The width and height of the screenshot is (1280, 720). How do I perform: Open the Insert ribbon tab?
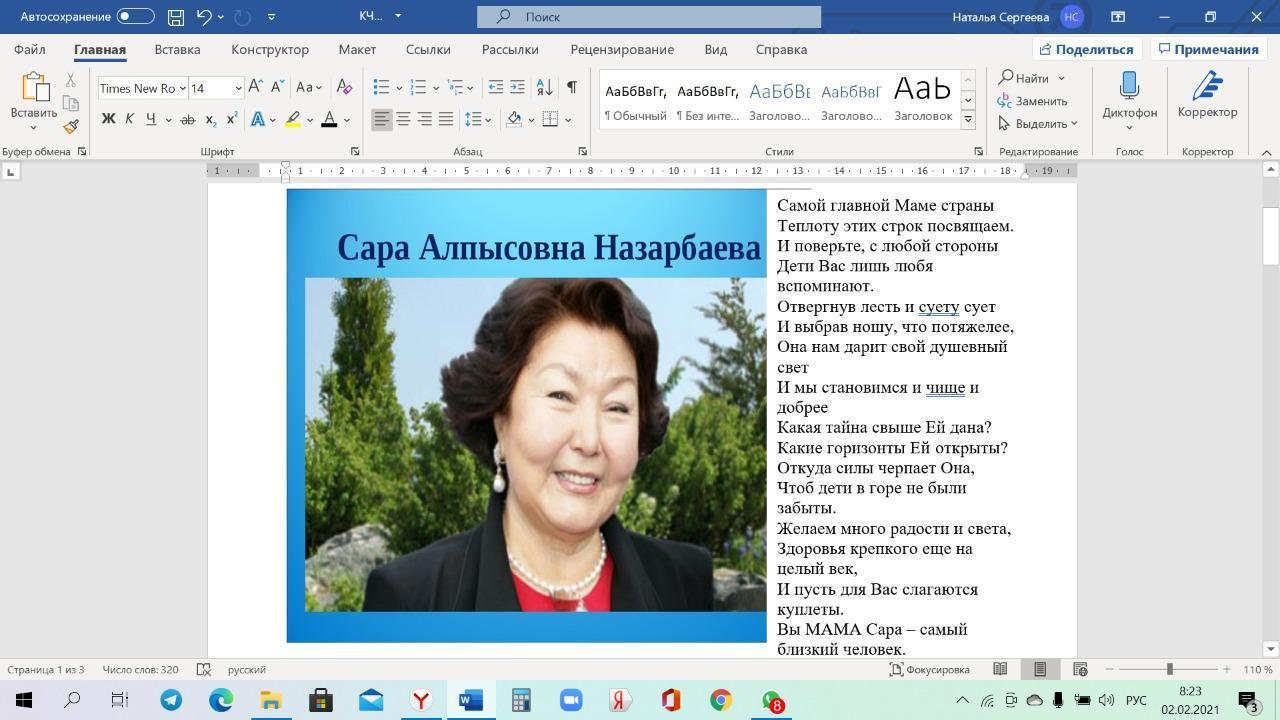coord(177,49)
